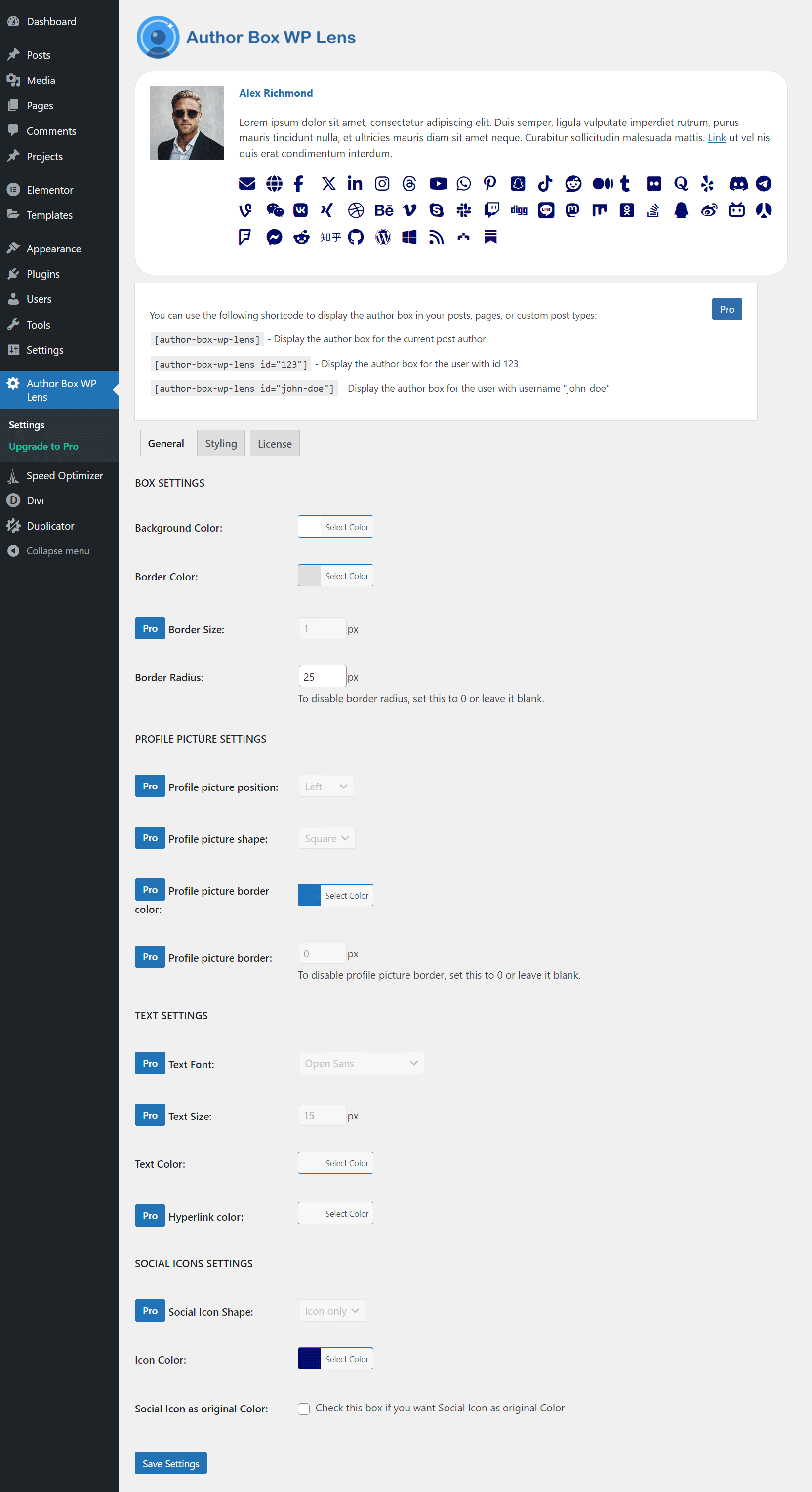This screenshot has height=1492, width=812.
Task: Check the Social Icon as original Color box
Action: point(304,1408)
